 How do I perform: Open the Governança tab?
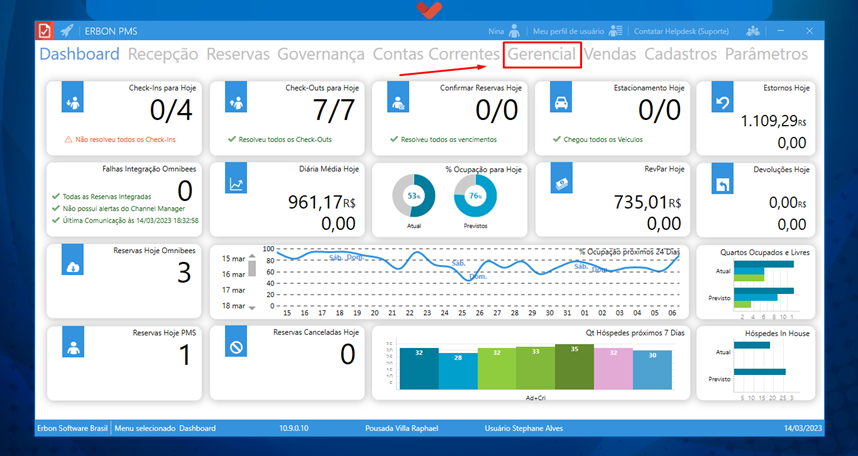[x=320, y=54]
